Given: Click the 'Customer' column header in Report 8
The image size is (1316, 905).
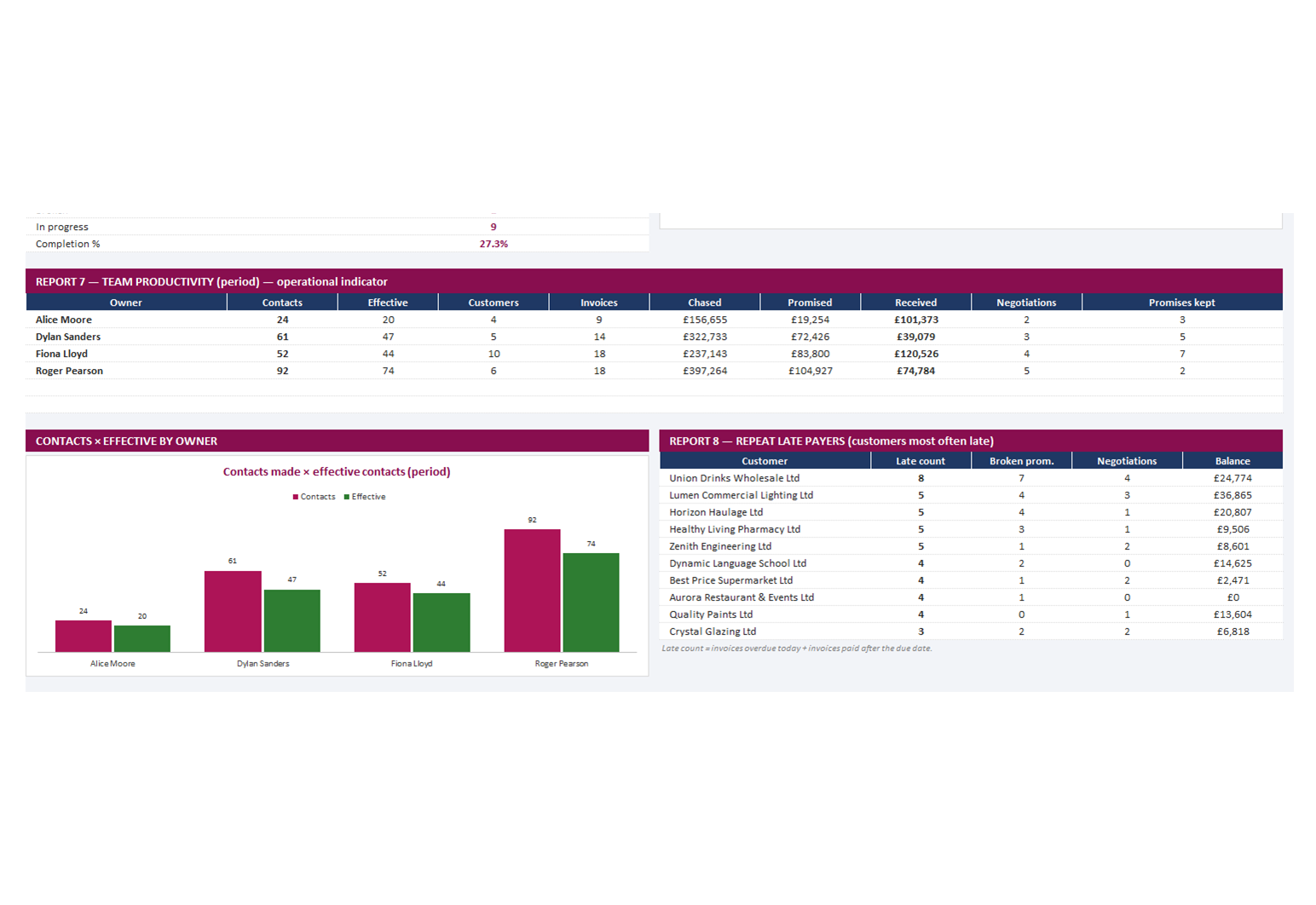Looking at the screenshot, I should click(765, 461).
